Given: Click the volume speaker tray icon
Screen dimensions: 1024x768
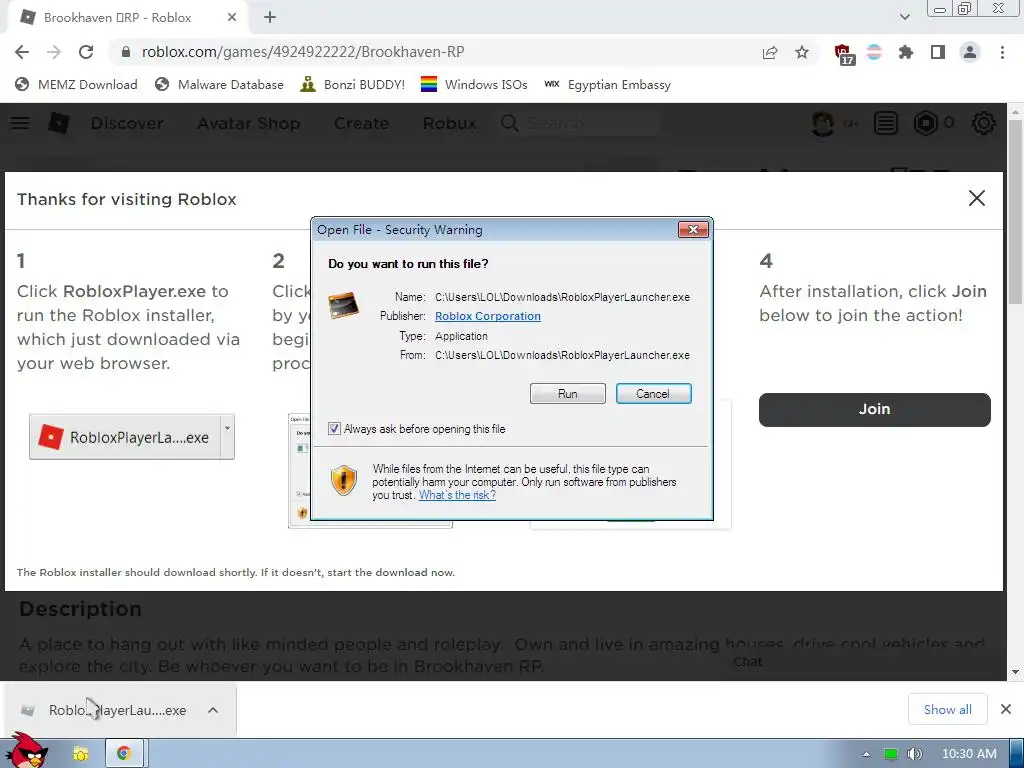Looking at the screenshot, I should point(914,754).
